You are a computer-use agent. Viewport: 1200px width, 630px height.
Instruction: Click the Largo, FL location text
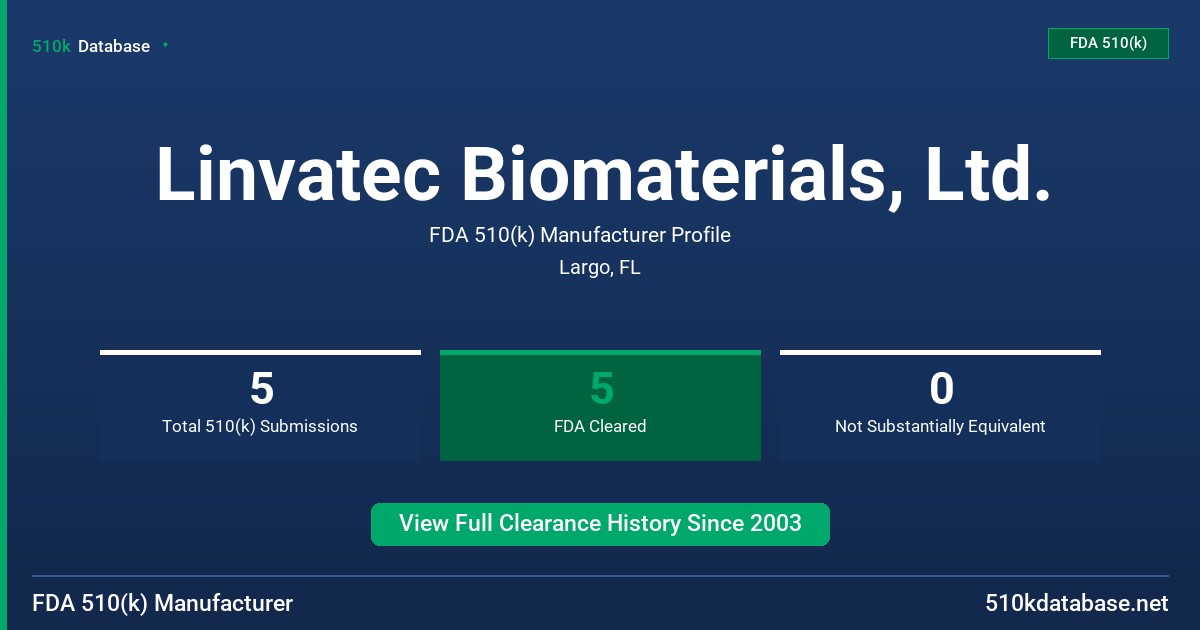coord(600,268)
